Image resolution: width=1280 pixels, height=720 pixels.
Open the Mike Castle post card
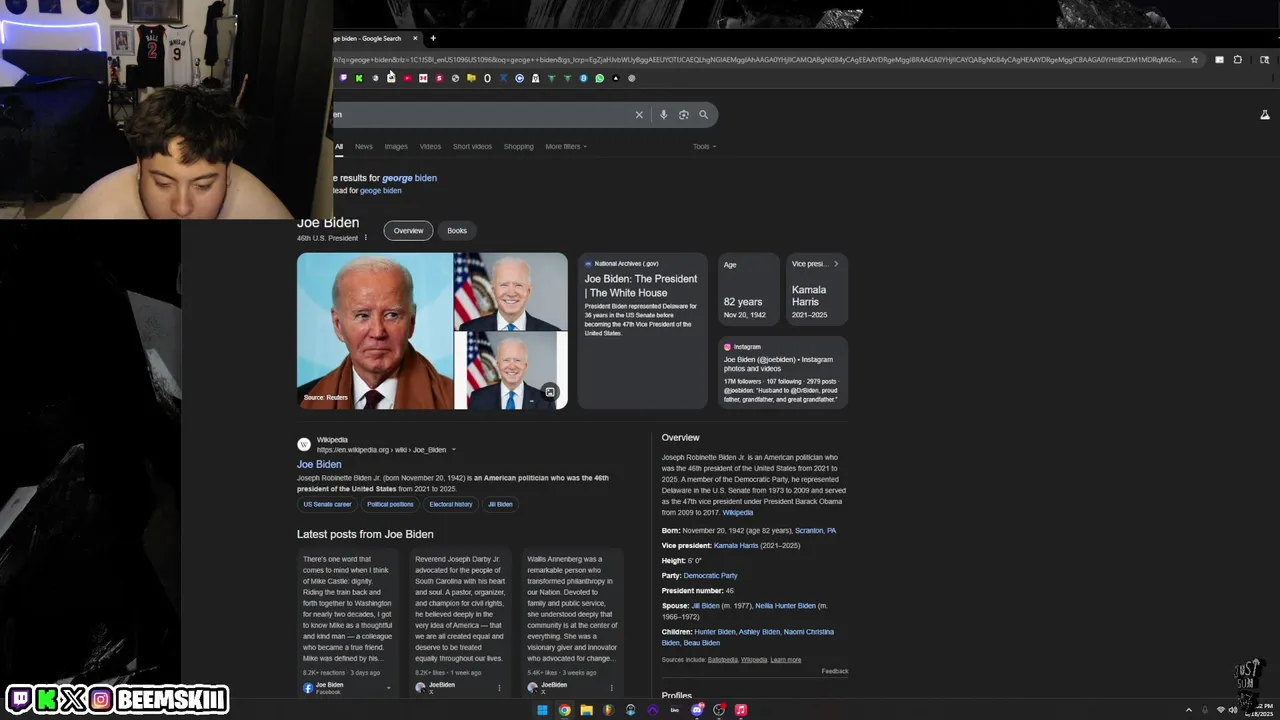coord(347,622)
